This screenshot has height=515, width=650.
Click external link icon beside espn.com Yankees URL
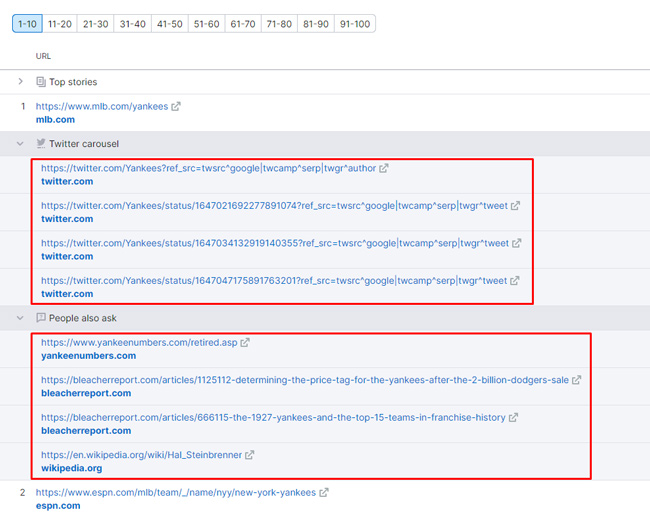[x=324, y=493]
